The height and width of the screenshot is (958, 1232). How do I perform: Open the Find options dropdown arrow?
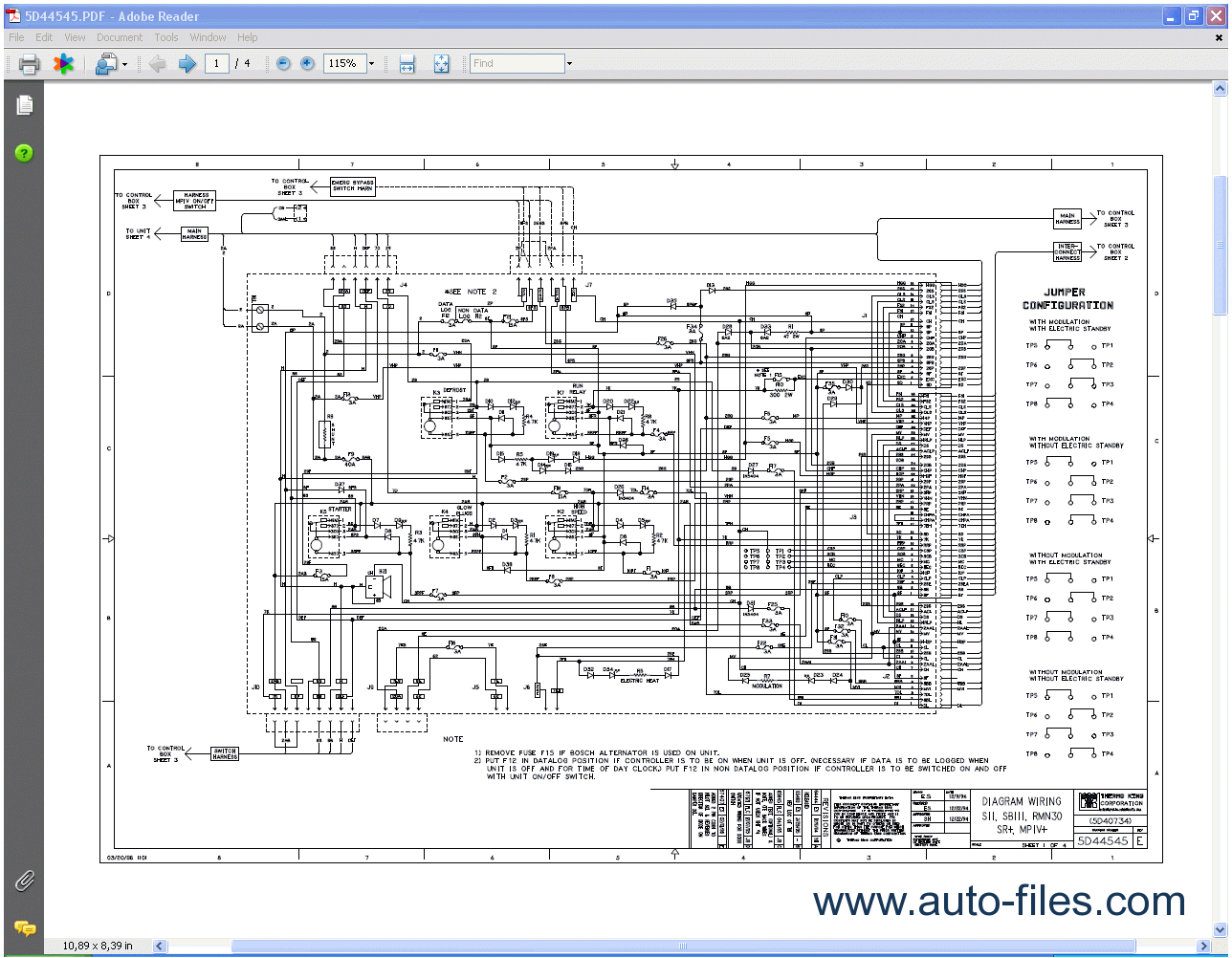(569, 64)
